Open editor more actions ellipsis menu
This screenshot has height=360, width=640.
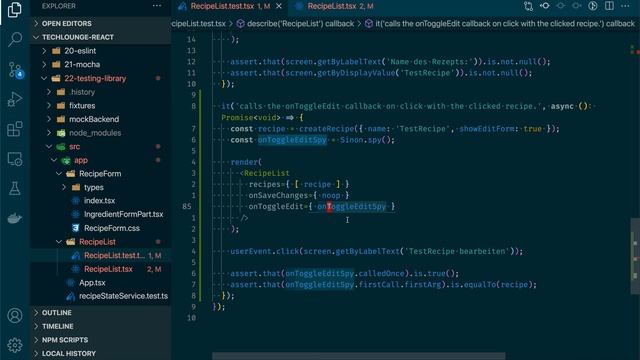point(625,6)
